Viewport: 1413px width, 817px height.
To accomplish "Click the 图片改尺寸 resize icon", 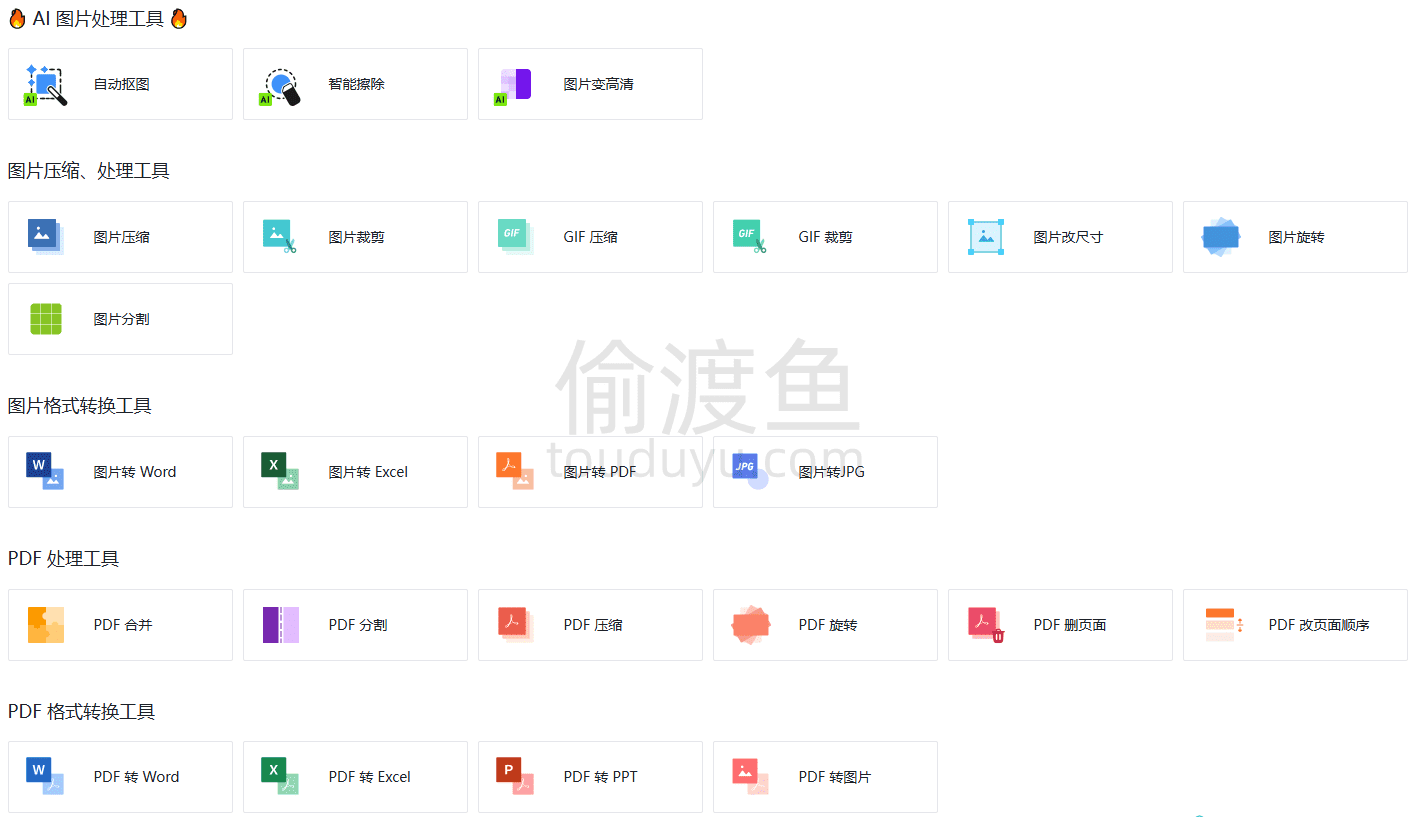I will [985, 237].
